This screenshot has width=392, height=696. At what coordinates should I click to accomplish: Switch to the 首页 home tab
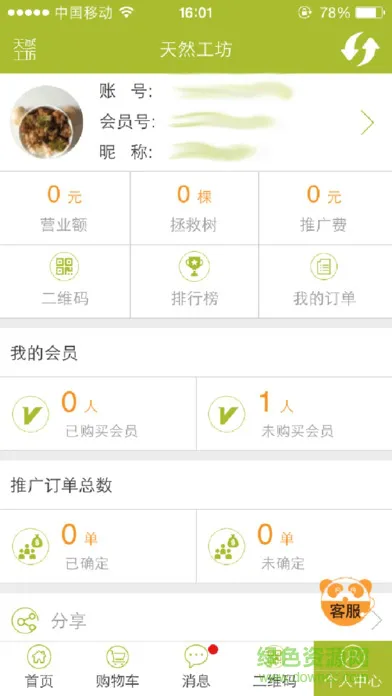(39, 668)
